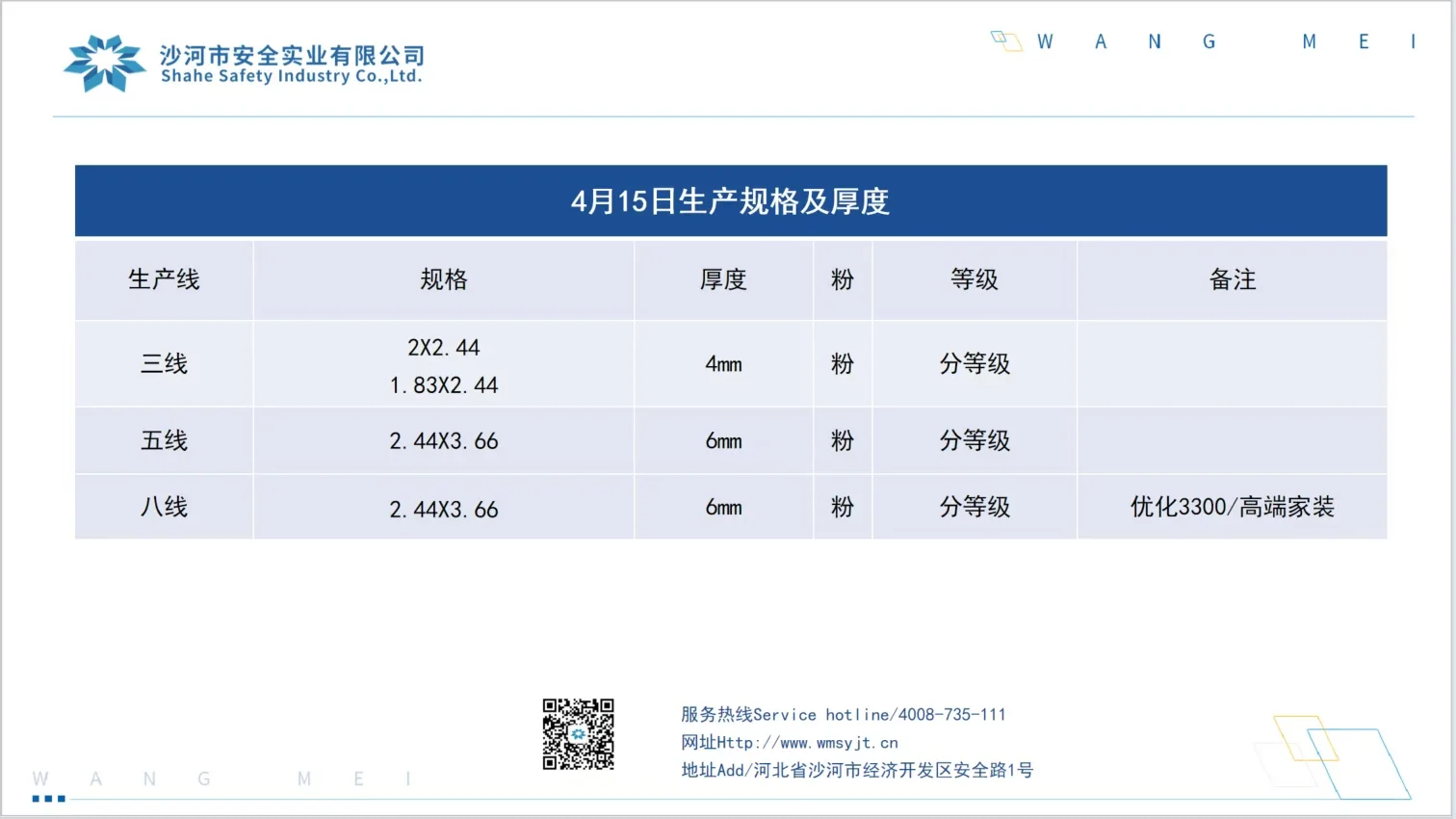The height and width of the screenshot is (819, 1456).
Task: Click the address line 河北省沙河市经济开发区安全路1号
Action: pos(857,770)
